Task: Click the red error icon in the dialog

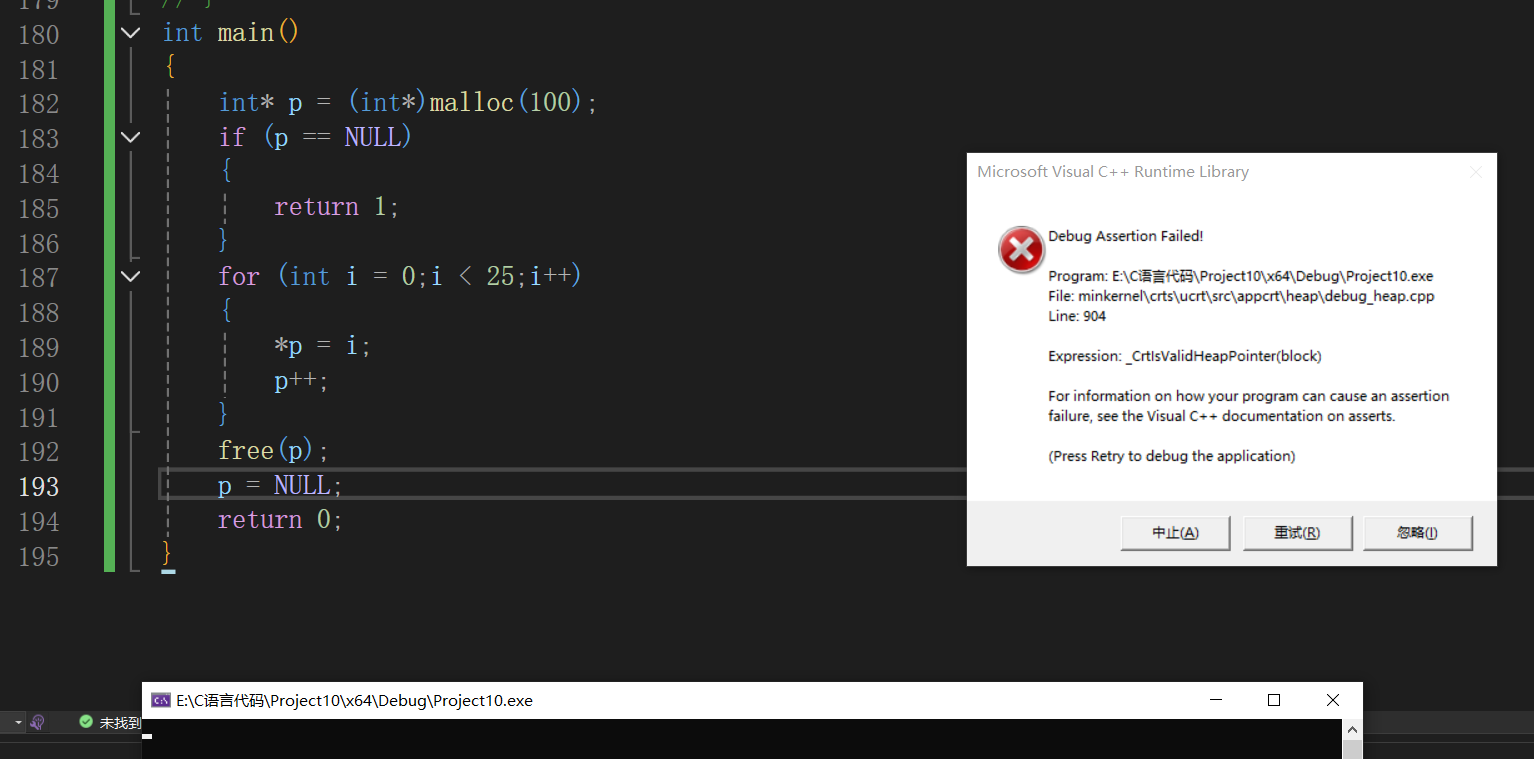Action: coord(1021,250)
